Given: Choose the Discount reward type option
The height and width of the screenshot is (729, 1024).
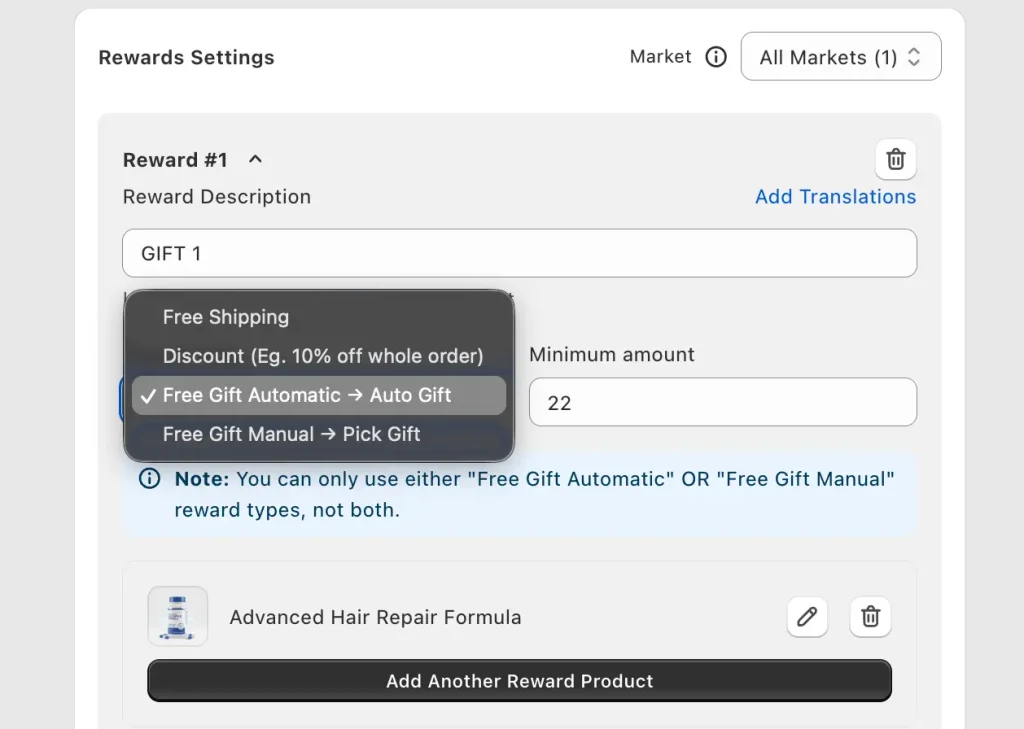Looking at the screenshot, I should click(x=322, y=356).
